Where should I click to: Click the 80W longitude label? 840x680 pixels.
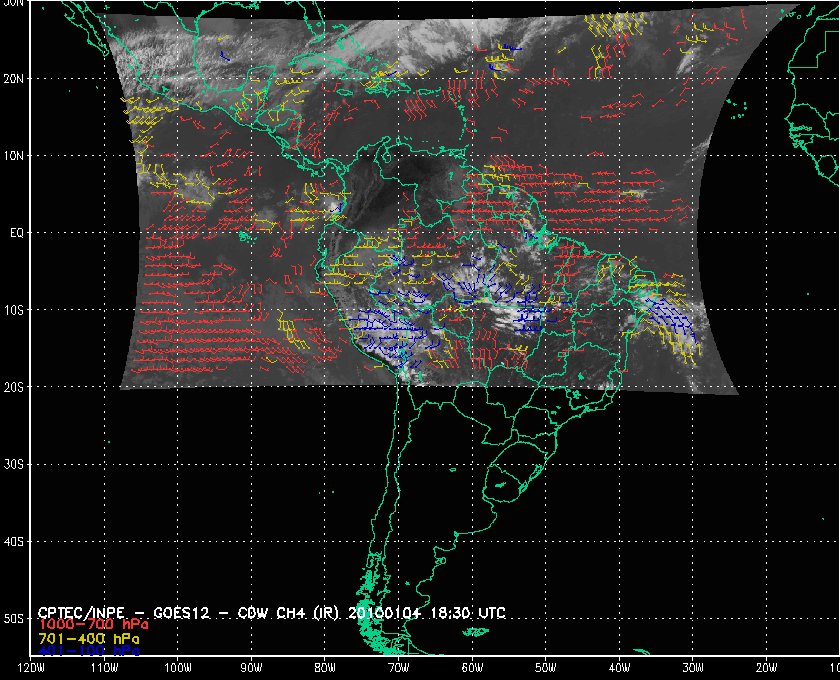pos(324,668)
